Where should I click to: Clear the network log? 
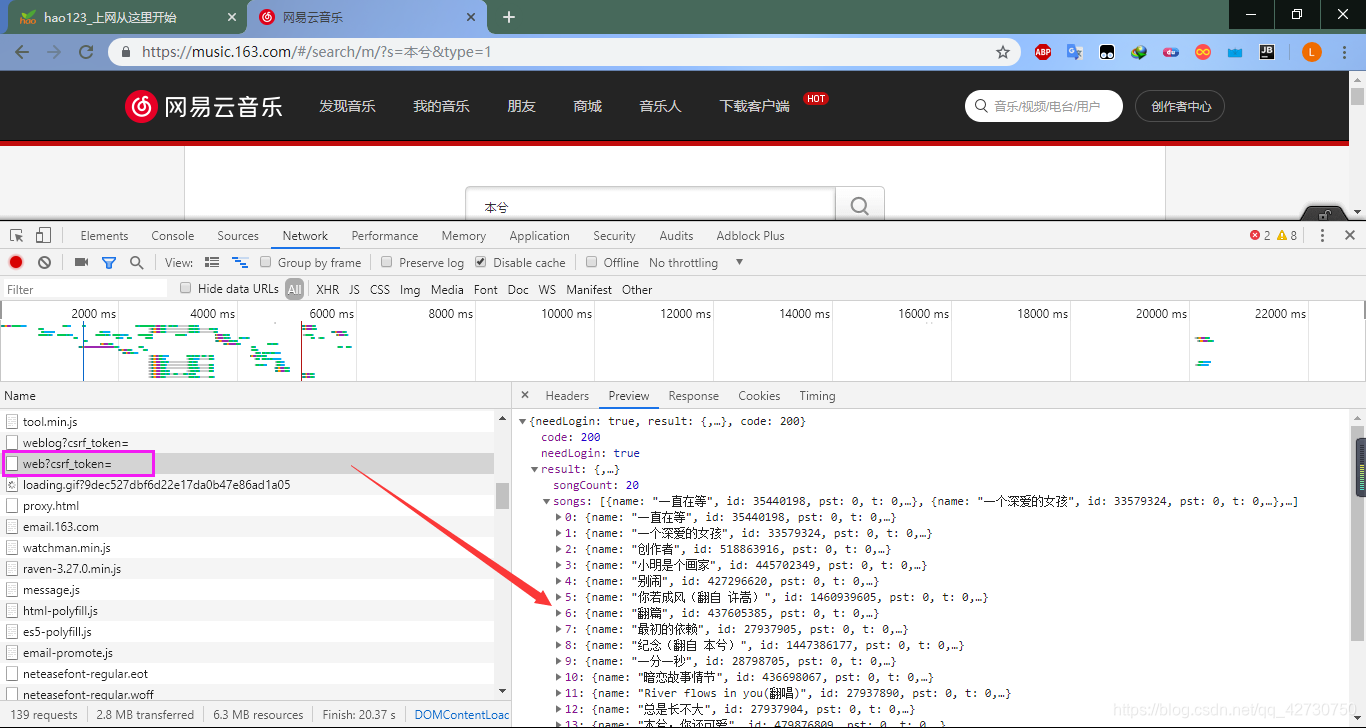point(44,262)
